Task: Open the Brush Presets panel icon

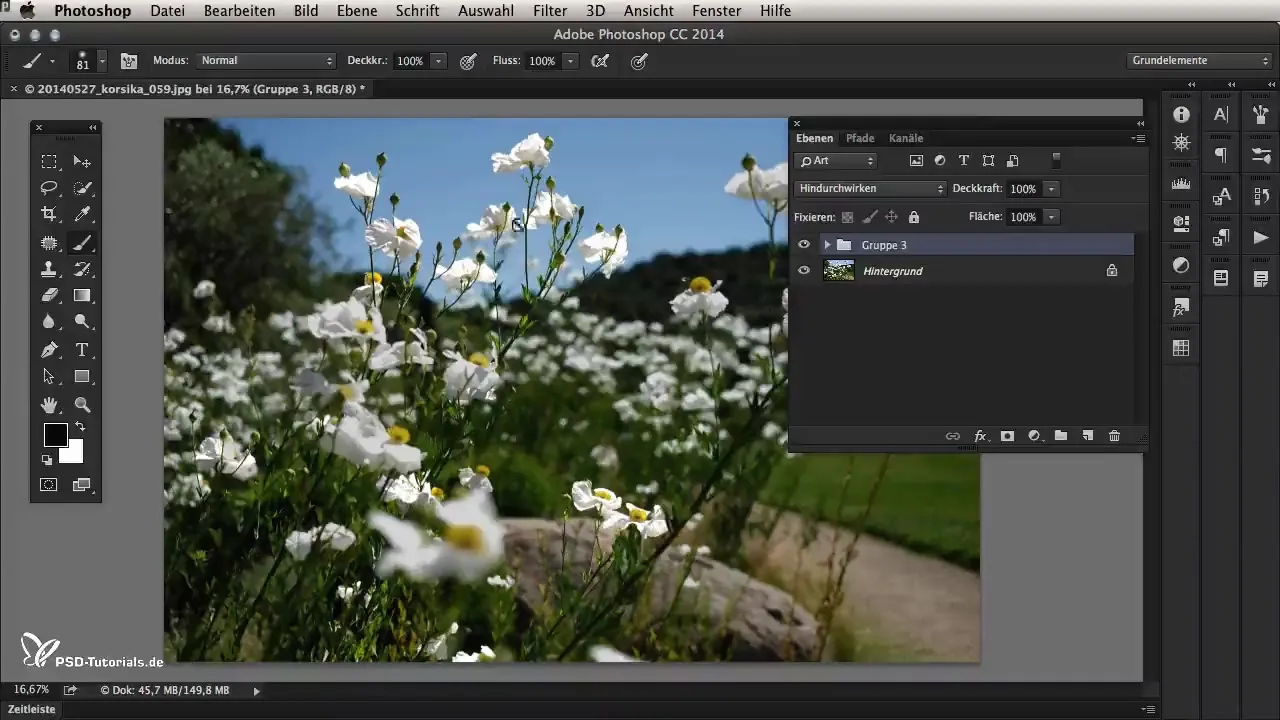Action: pos(1260,155)
